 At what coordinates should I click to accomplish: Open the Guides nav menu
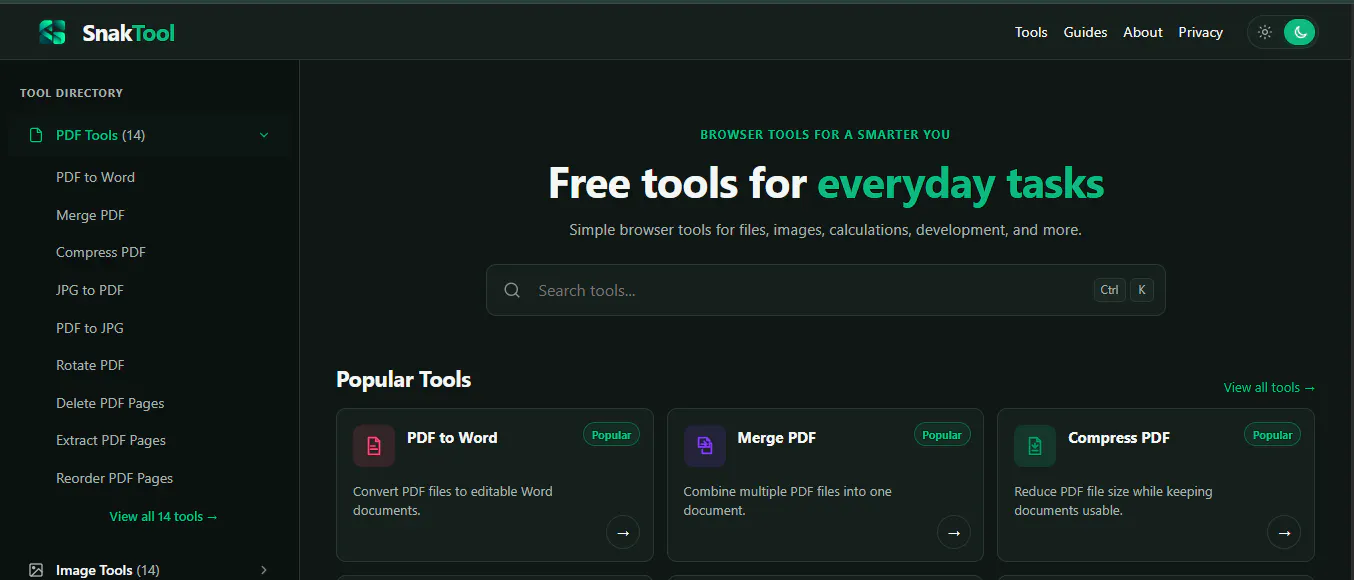click(1085, 32)
